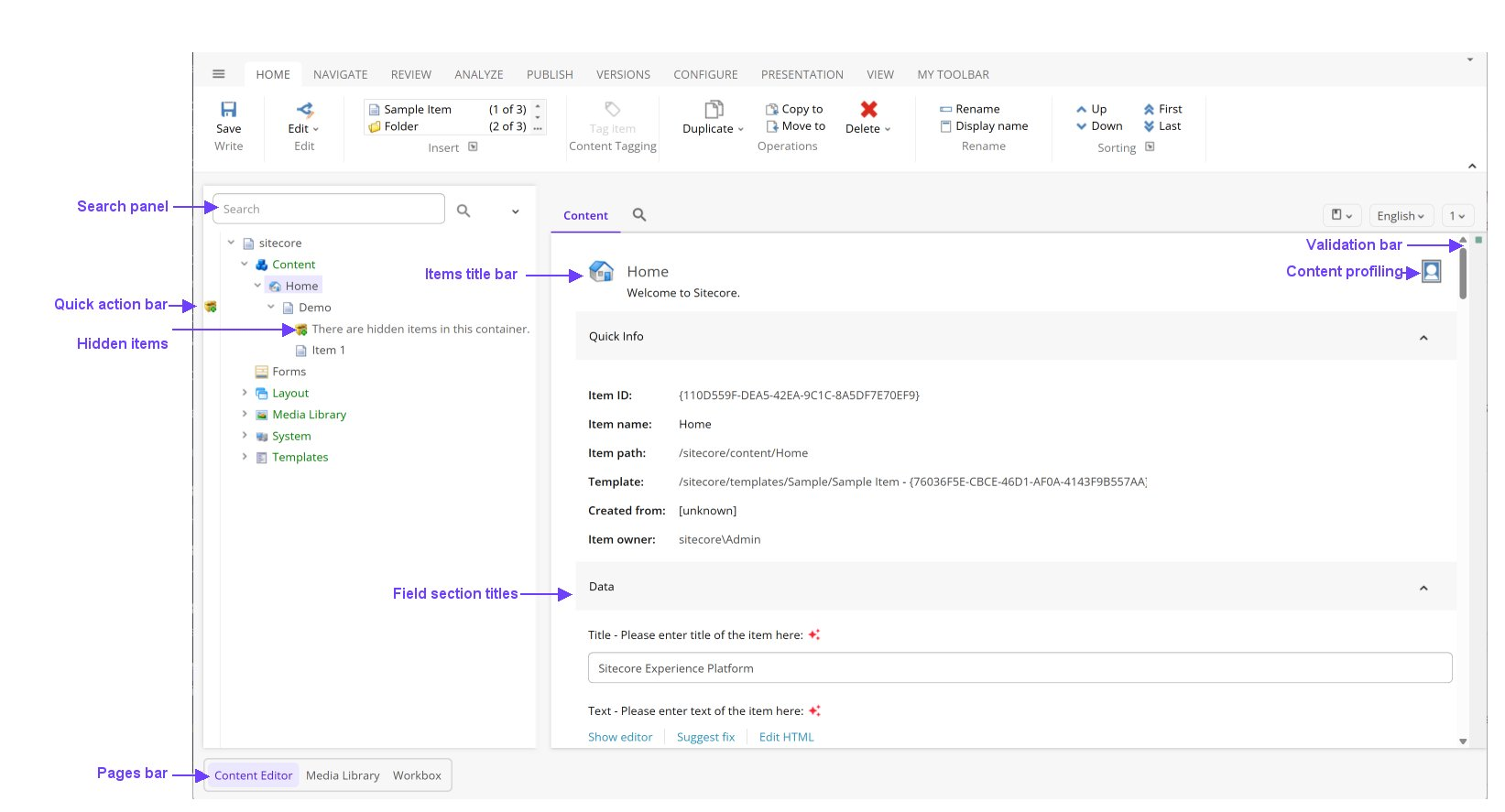Select Content Editor in pages bar

pos(254,775)
